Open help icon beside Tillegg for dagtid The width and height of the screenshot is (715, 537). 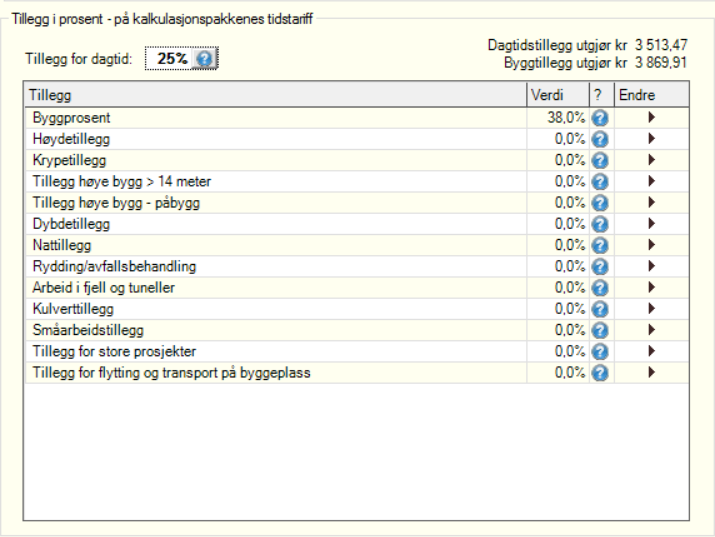[205, 59]
